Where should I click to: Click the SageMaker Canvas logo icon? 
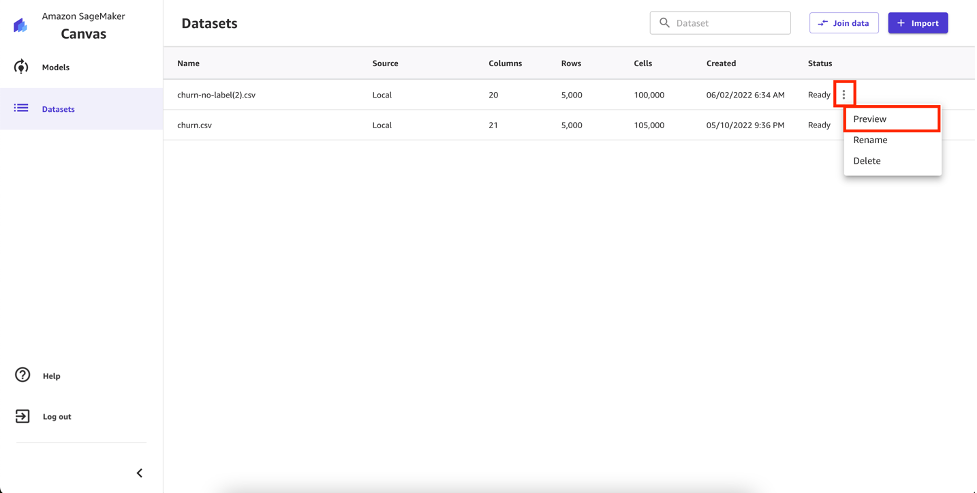coord(21,25)
